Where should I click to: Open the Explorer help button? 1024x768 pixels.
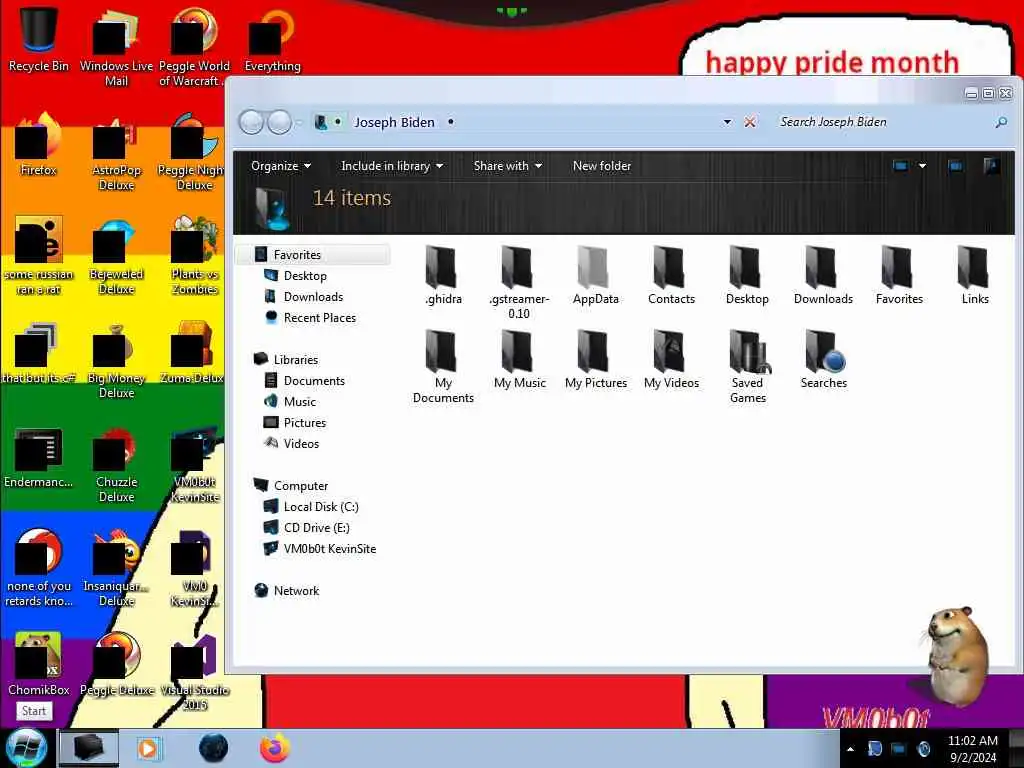991,166
